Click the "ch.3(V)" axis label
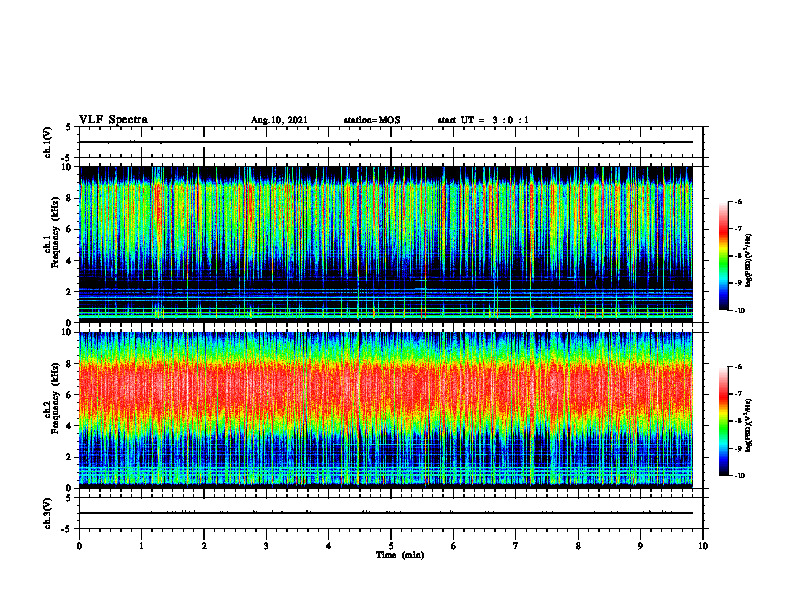The height and width of the screenshot is (612, 792). point(47,513)
